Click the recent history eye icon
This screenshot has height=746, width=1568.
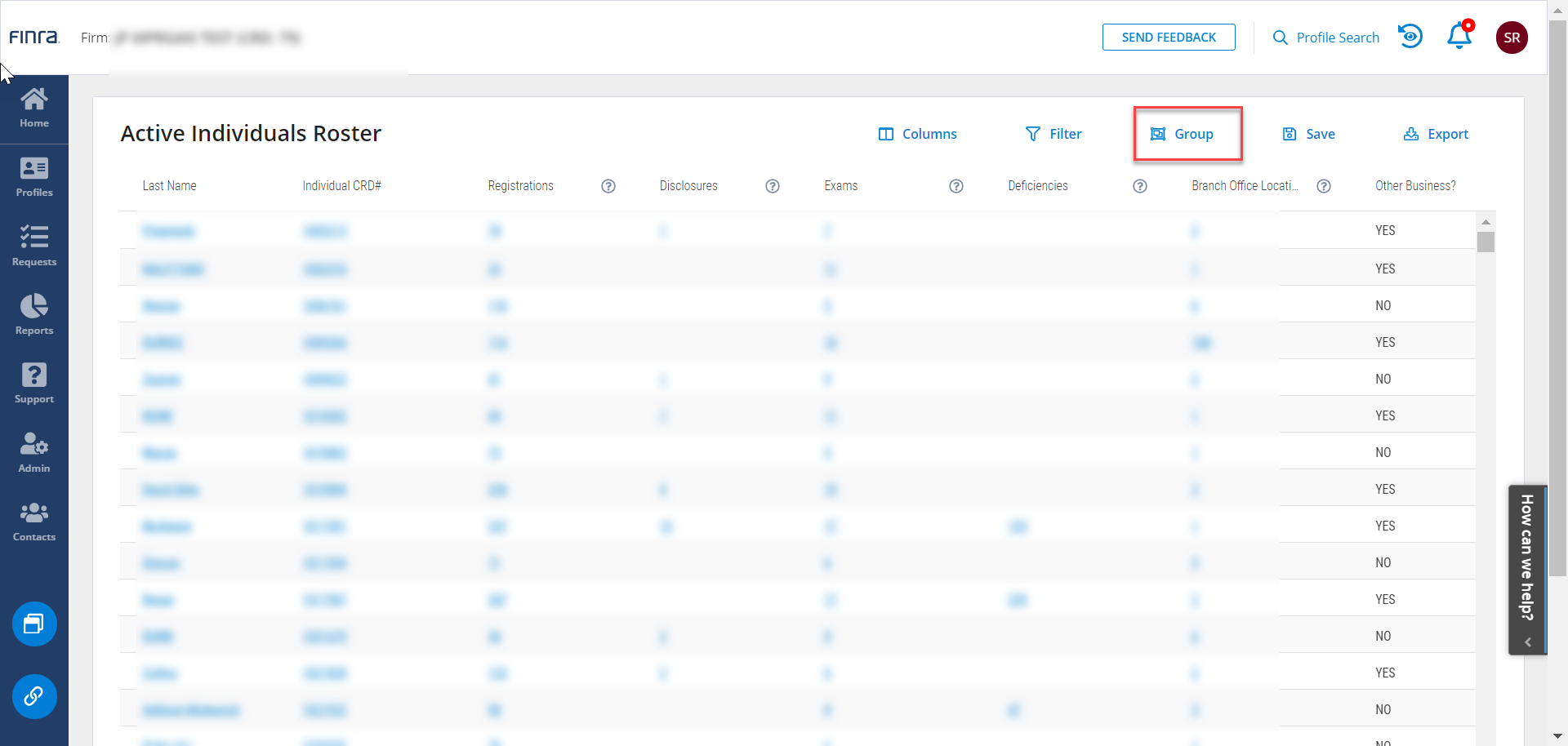1410,37
